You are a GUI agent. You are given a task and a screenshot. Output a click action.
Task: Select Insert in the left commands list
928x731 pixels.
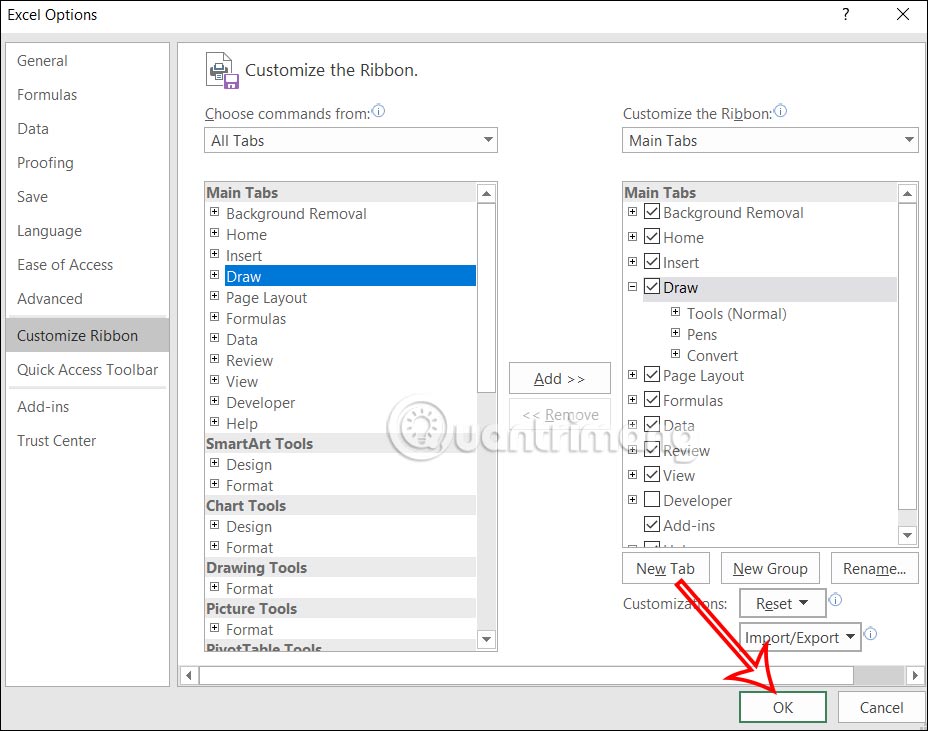244,256
